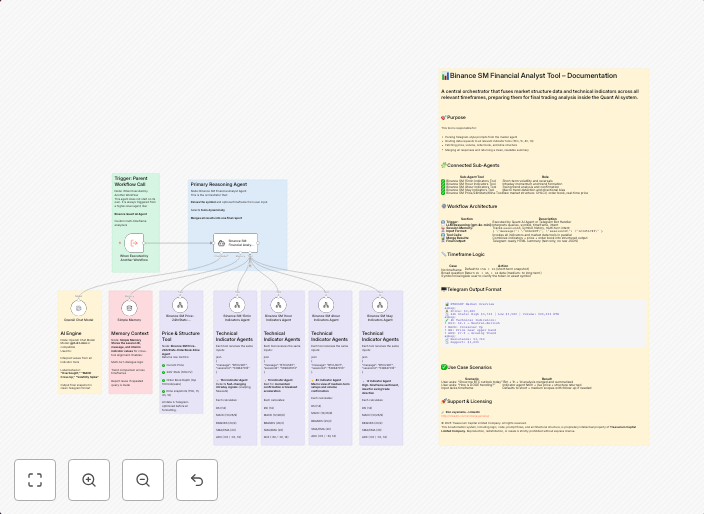704x514 pixels.
Task: Click the reset zoom arrow button
Action: (197, 480)
